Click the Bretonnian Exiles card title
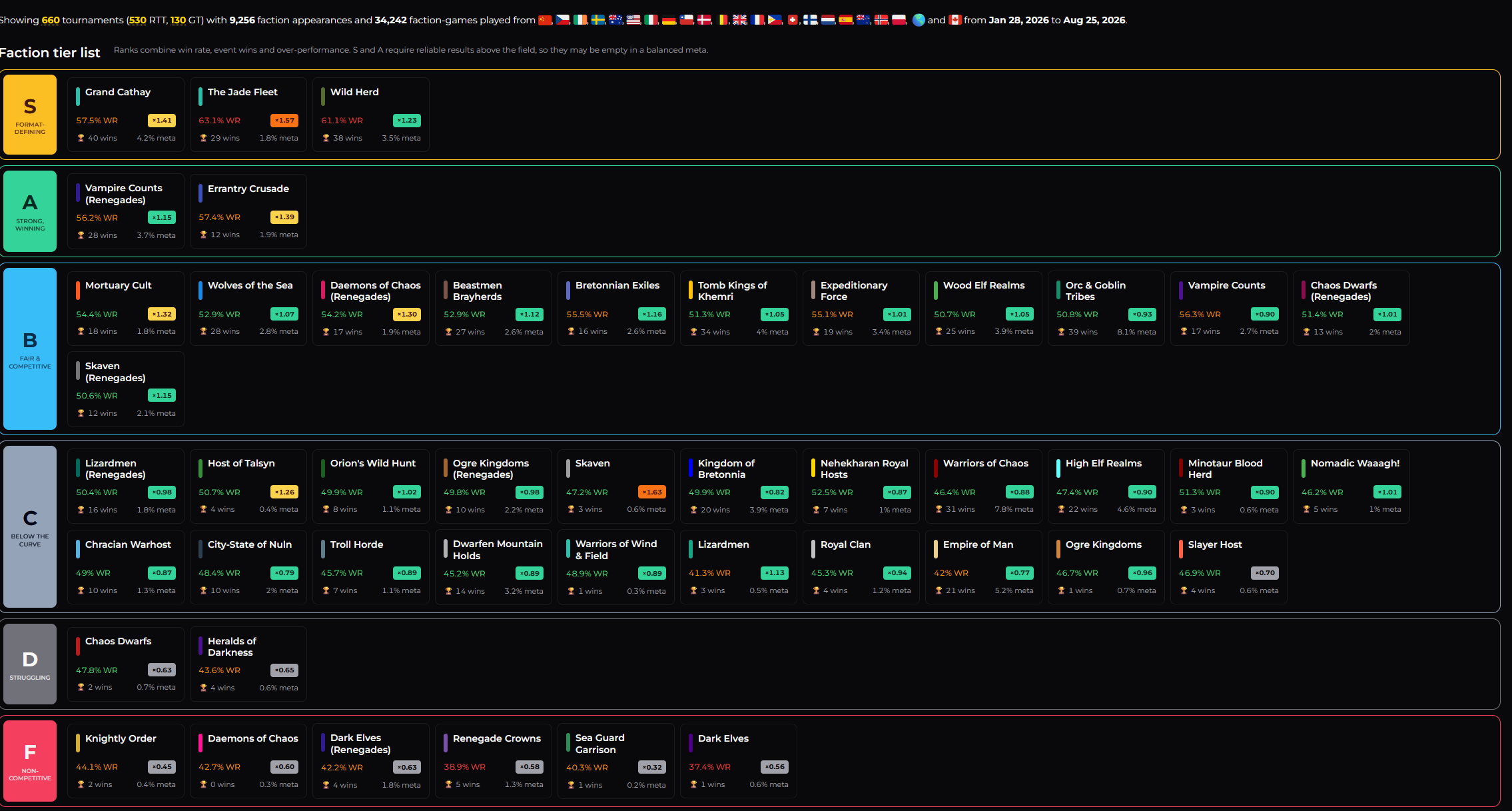 pyautogui.click(x=617, y=285)
